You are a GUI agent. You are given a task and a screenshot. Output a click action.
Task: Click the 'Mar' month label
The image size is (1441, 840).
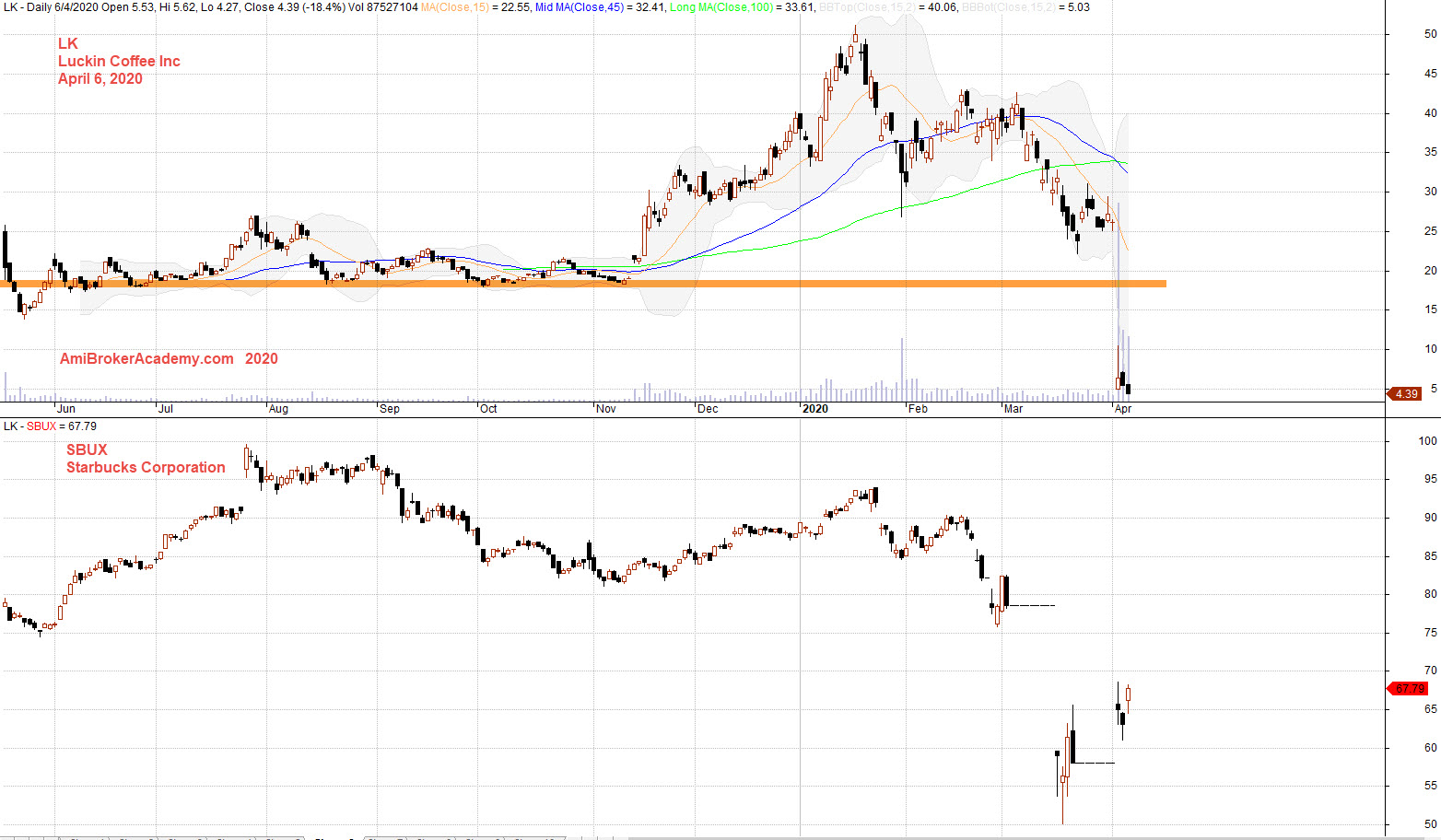[1013, 409]
